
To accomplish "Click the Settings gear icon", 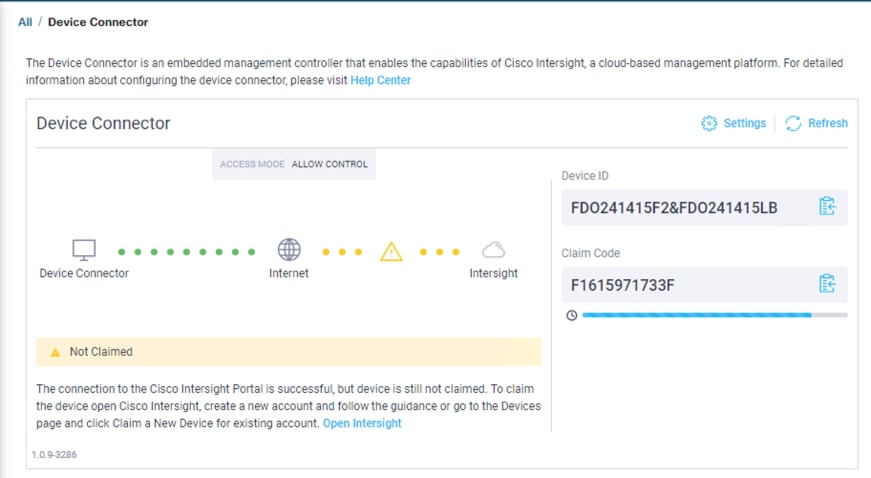I will coord(709,123).
